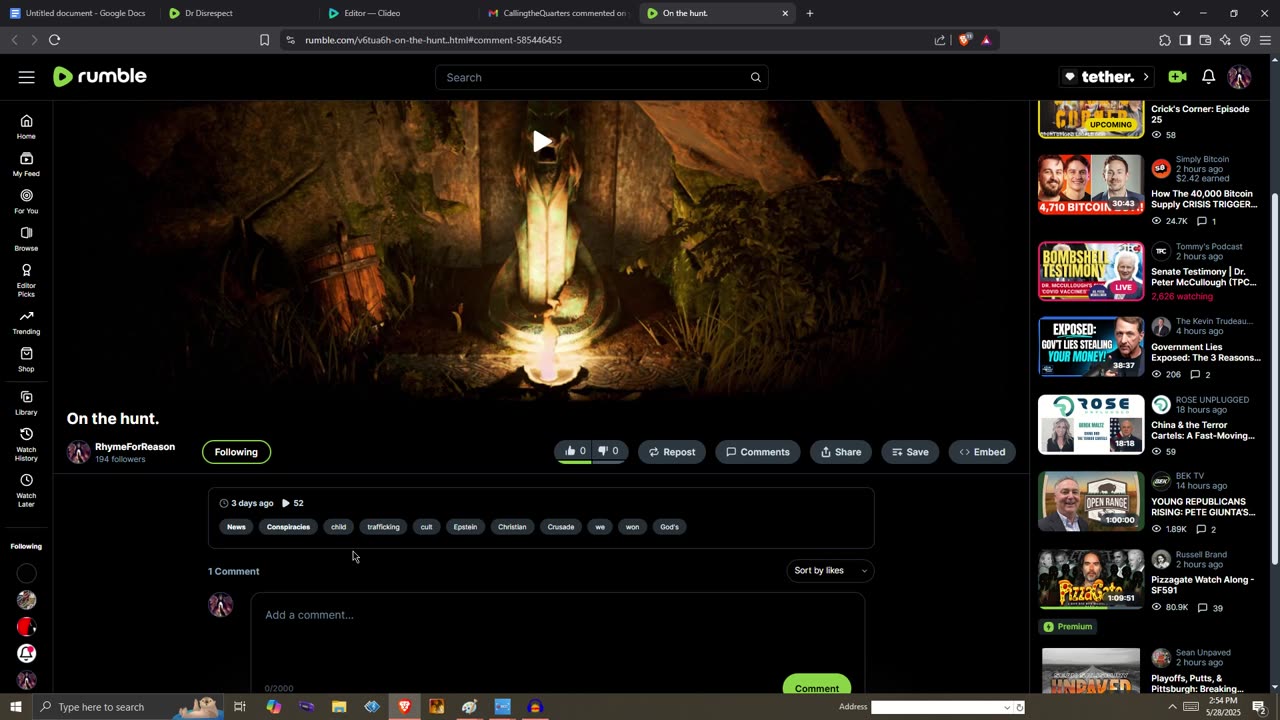Click the trafficking tag

coord(383,527)
